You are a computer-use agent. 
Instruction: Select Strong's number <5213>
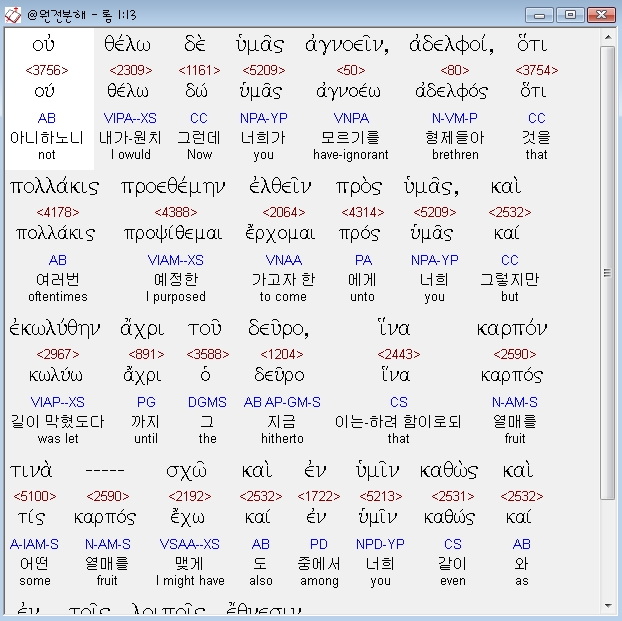pyautogui.click(x=381, y=496)
